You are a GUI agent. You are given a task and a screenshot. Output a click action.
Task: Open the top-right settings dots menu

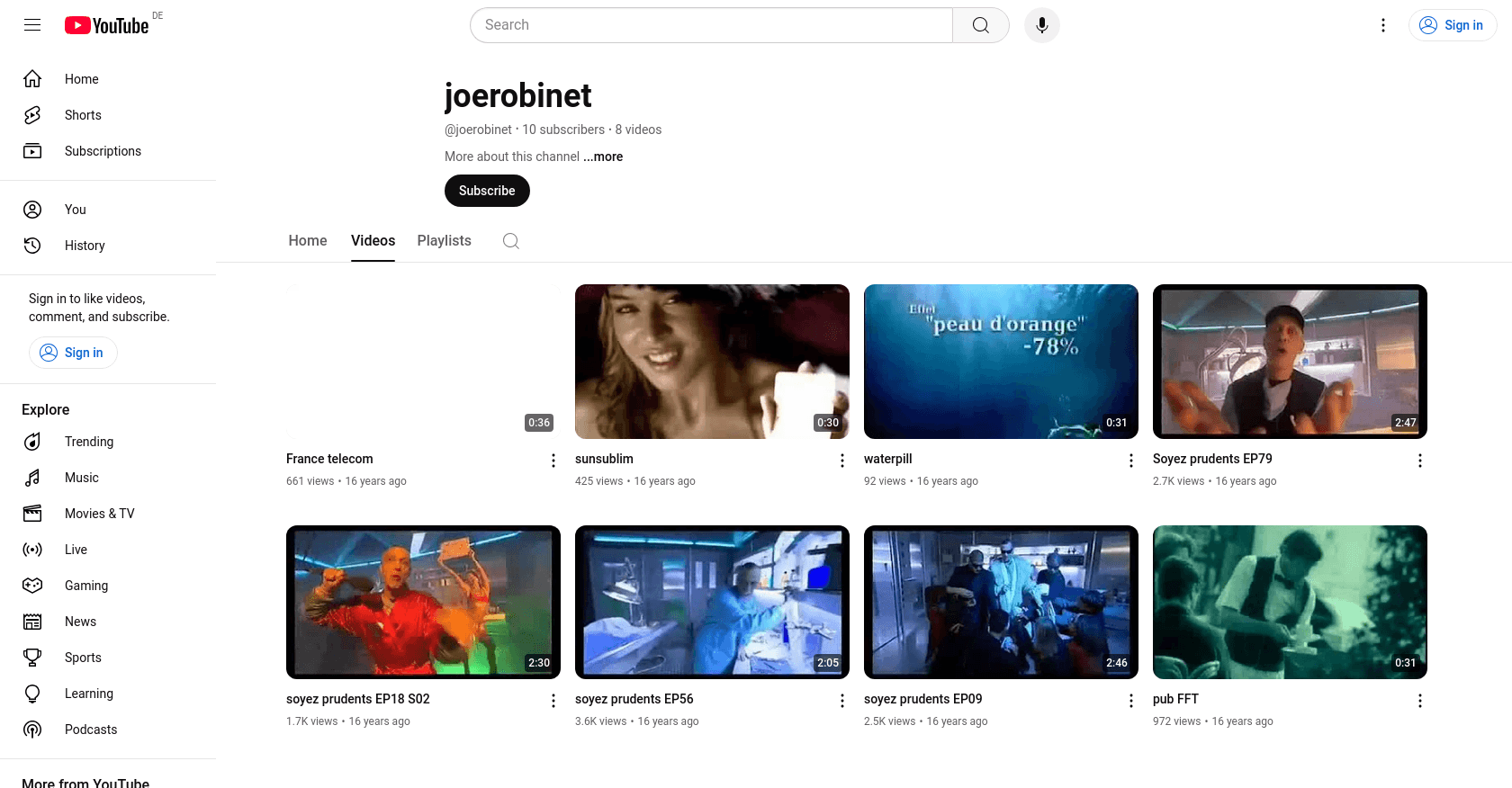click(1383, 25)
